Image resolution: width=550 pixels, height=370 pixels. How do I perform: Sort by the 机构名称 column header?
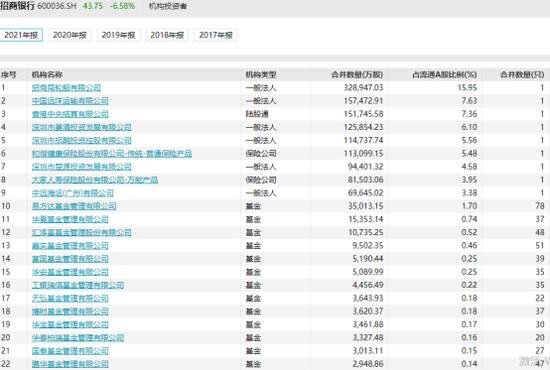(x=47, y=75)
